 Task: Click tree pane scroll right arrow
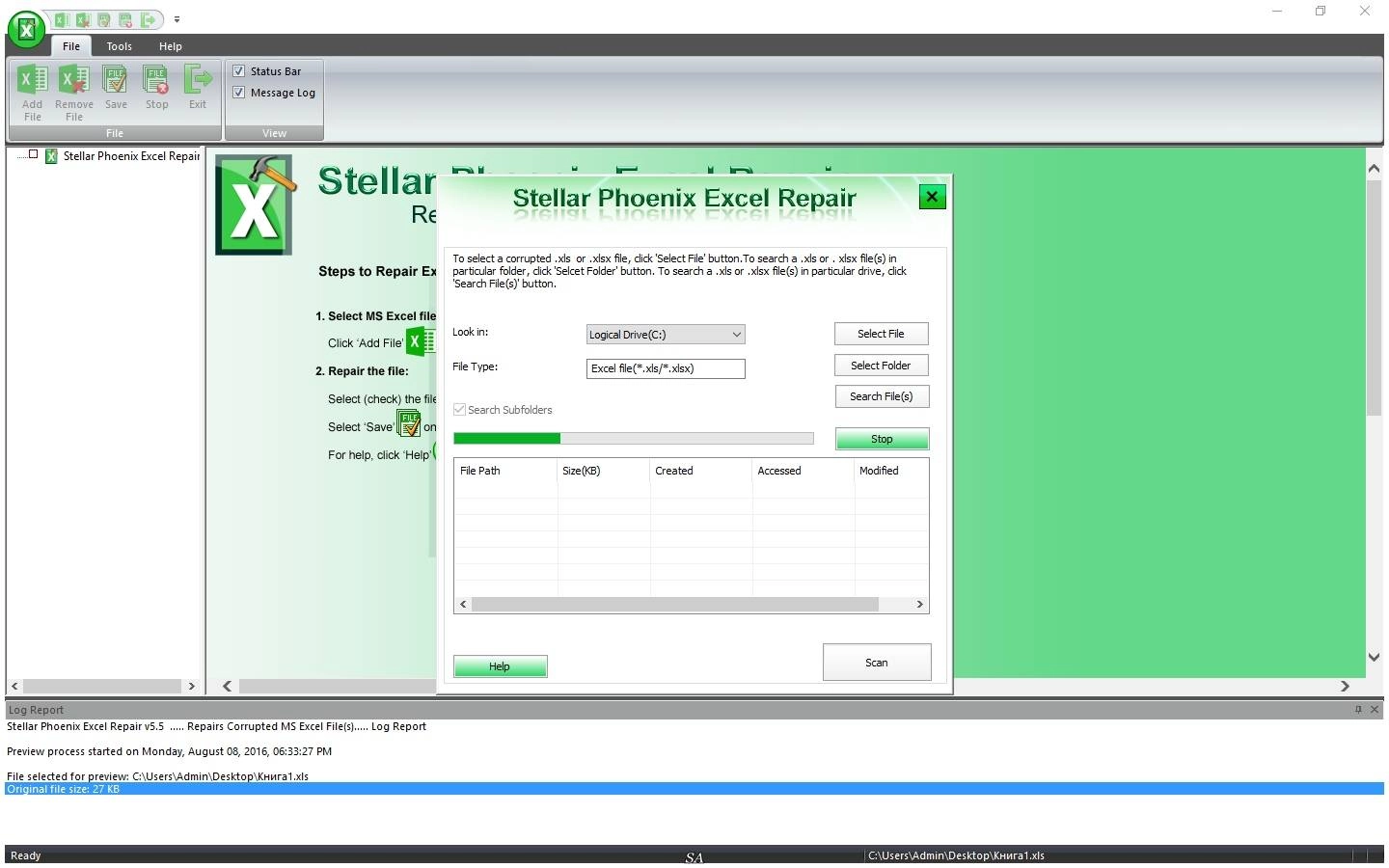coord(191,686)
